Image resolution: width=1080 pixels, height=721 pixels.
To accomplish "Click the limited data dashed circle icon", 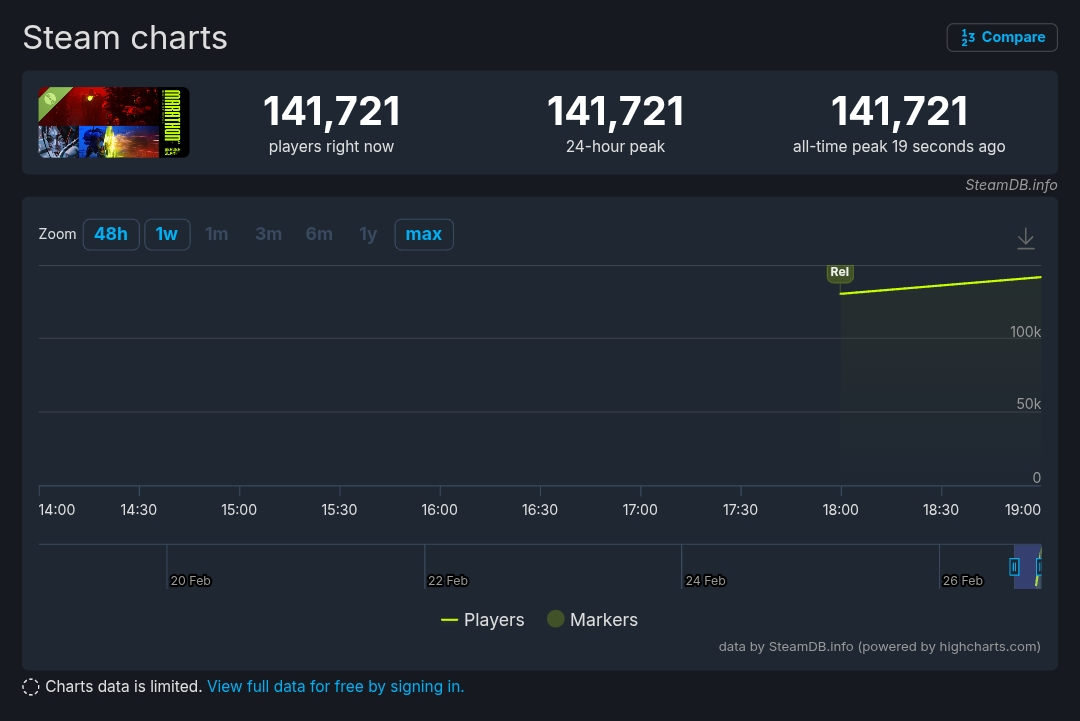I will pyautogui.click(x=30, y=687).
